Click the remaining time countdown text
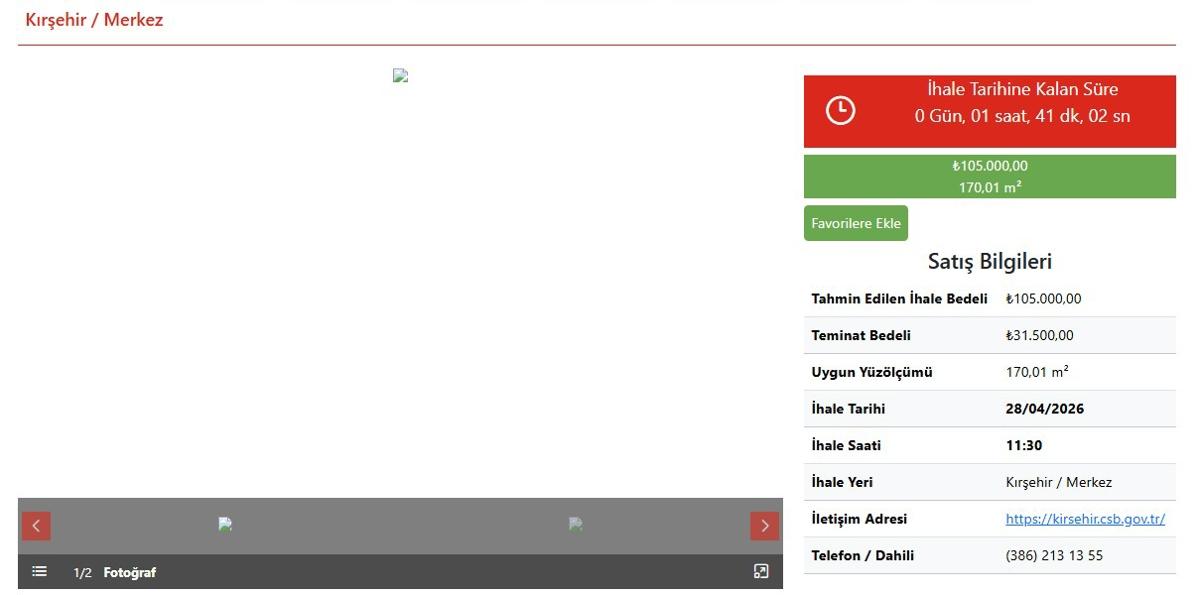Viewport: 1200px width, 595px height. point(1021,116)
